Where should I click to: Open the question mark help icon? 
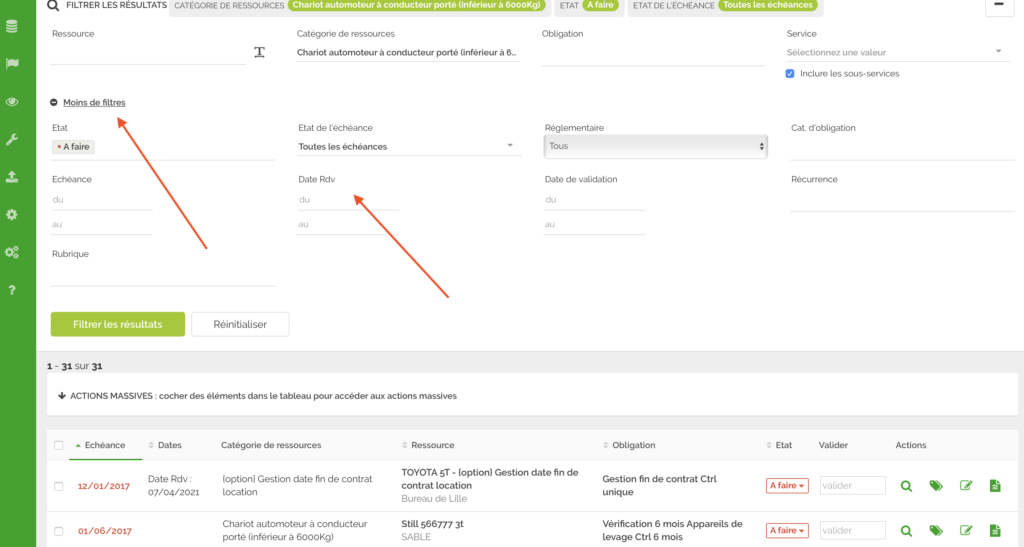(x=12, y=290)
